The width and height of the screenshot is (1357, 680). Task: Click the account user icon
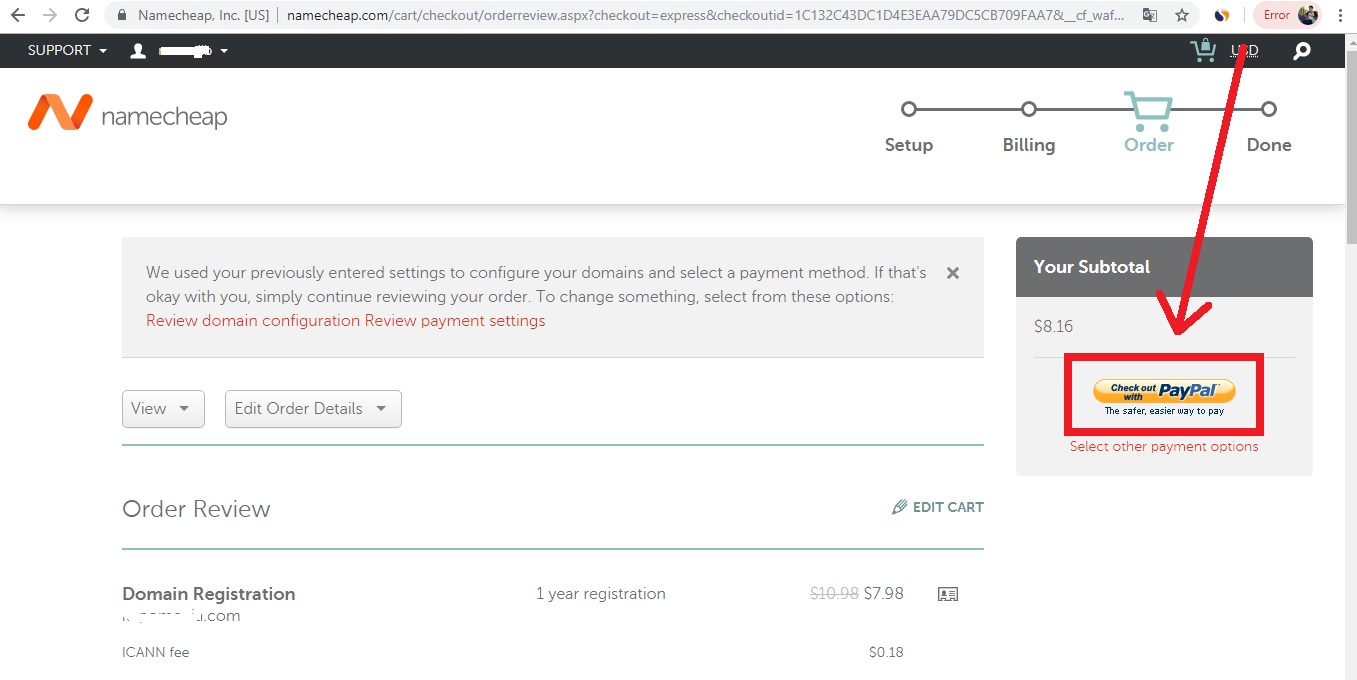139,51
